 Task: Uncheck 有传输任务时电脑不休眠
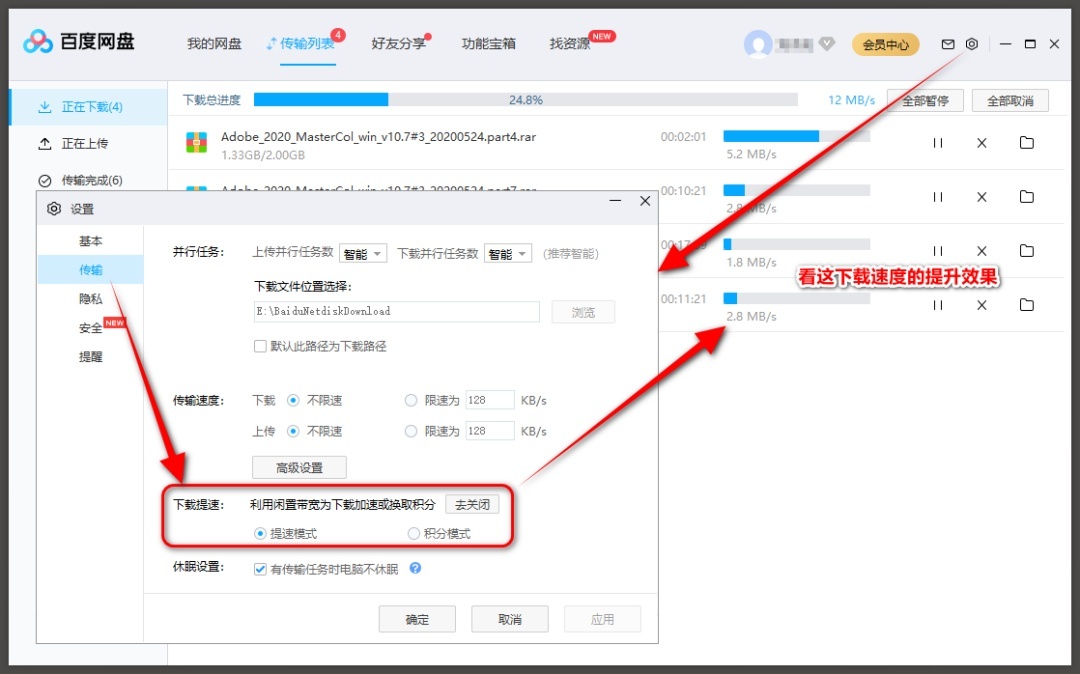point(260,568)
